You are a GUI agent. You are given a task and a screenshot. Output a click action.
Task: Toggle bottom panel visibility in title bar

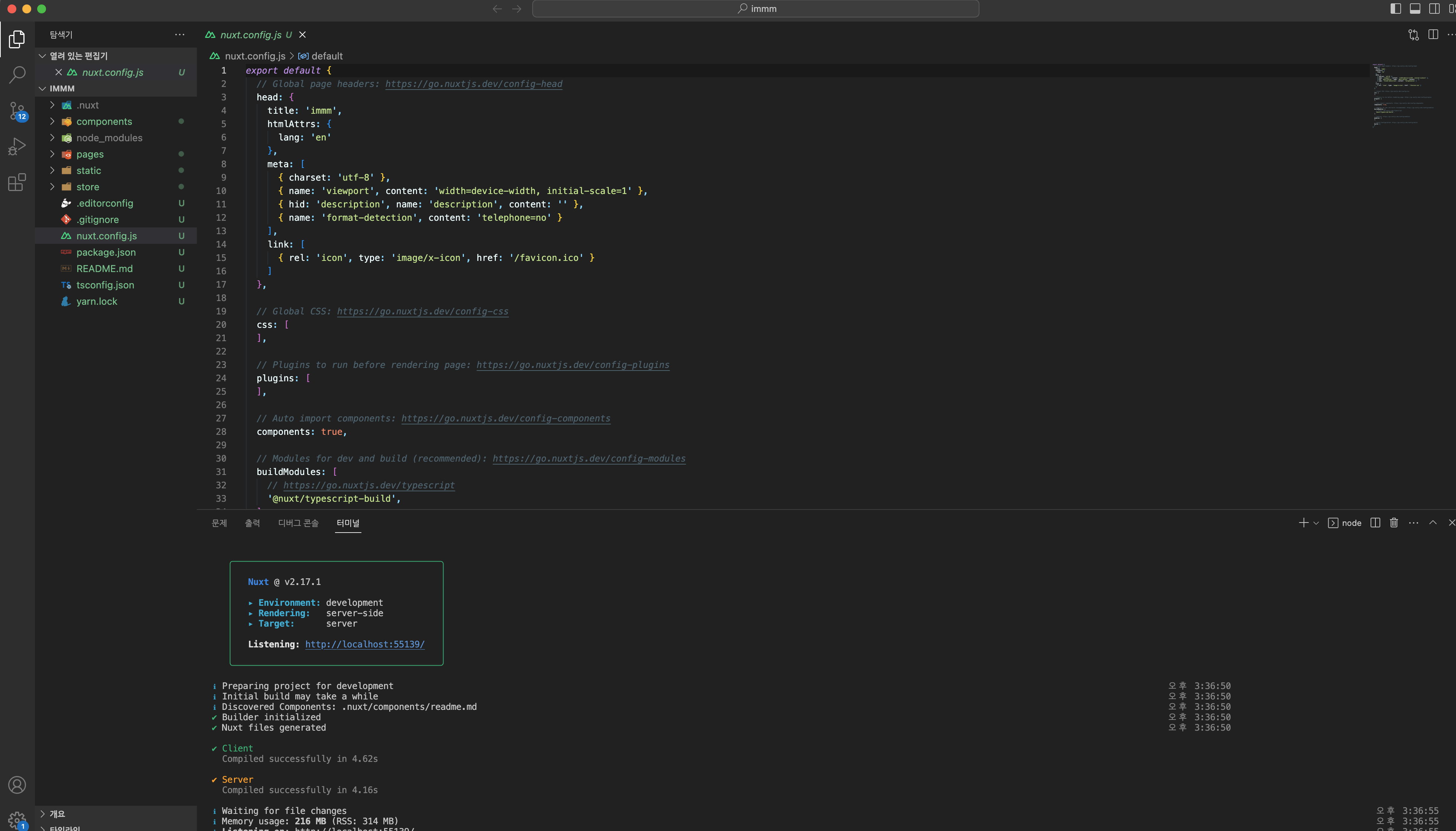(x=1415, y=9)
